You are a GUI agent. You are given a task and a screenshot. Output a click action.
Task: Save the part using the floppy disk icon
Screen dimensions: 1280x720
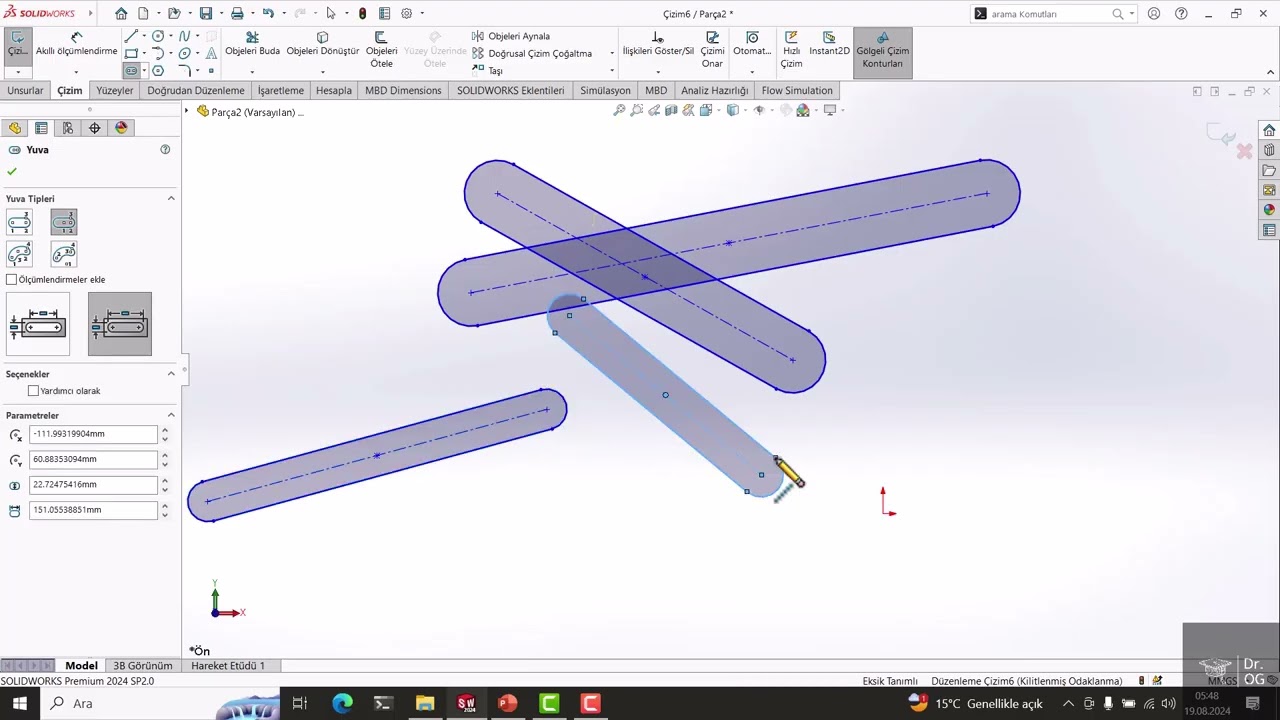pos(205,14)
